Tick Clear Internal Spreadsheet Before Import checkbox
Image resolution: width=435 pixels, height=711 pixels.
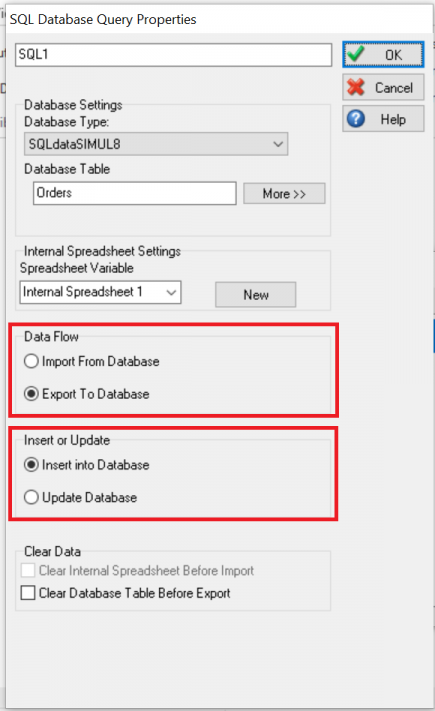28,570
